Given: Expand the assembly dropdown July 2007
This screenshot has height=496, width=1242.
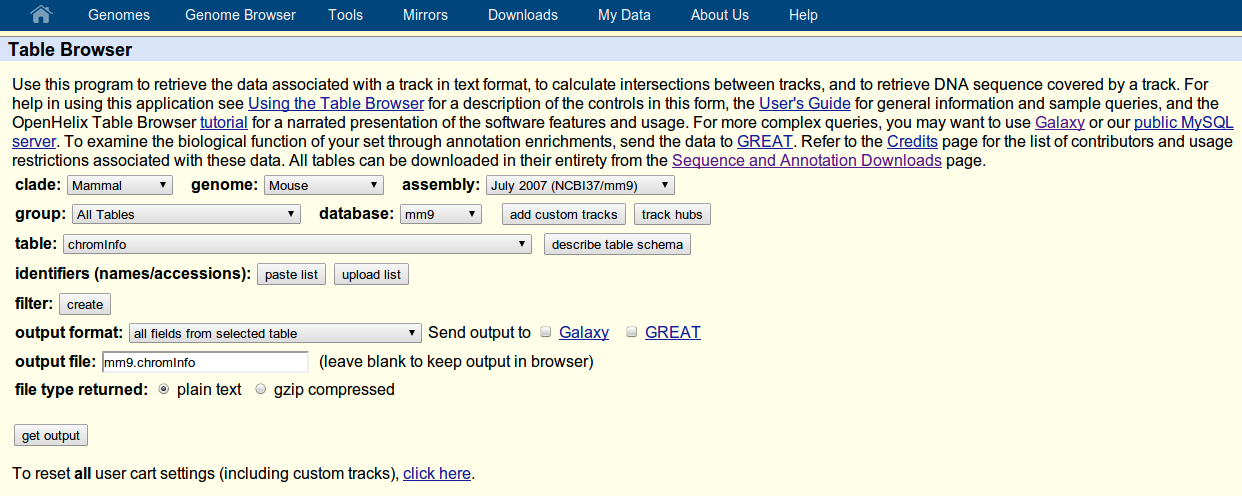Looking at the screenshot, I should (580, 185).
